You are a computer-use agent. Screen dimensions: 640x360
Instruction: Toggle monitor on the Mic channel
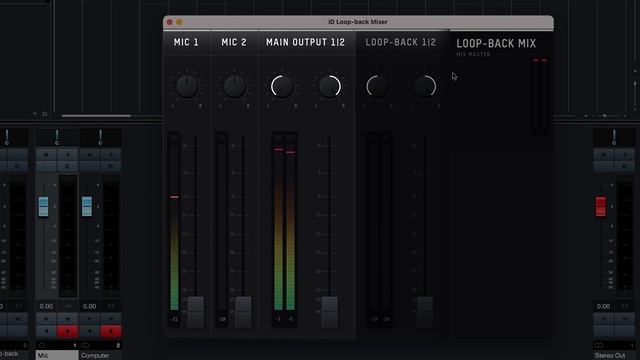pos(46,331)
